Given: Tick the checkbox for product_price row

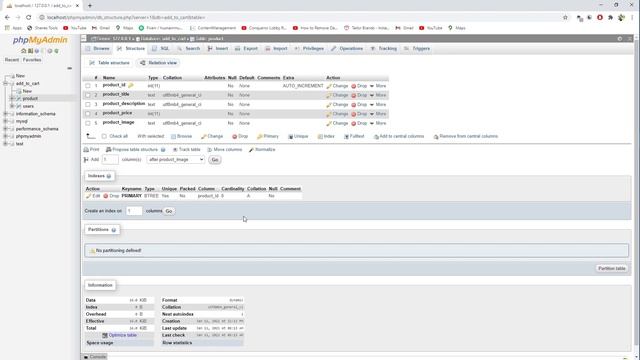Looking at the screenshot, I should pos(88,114).
